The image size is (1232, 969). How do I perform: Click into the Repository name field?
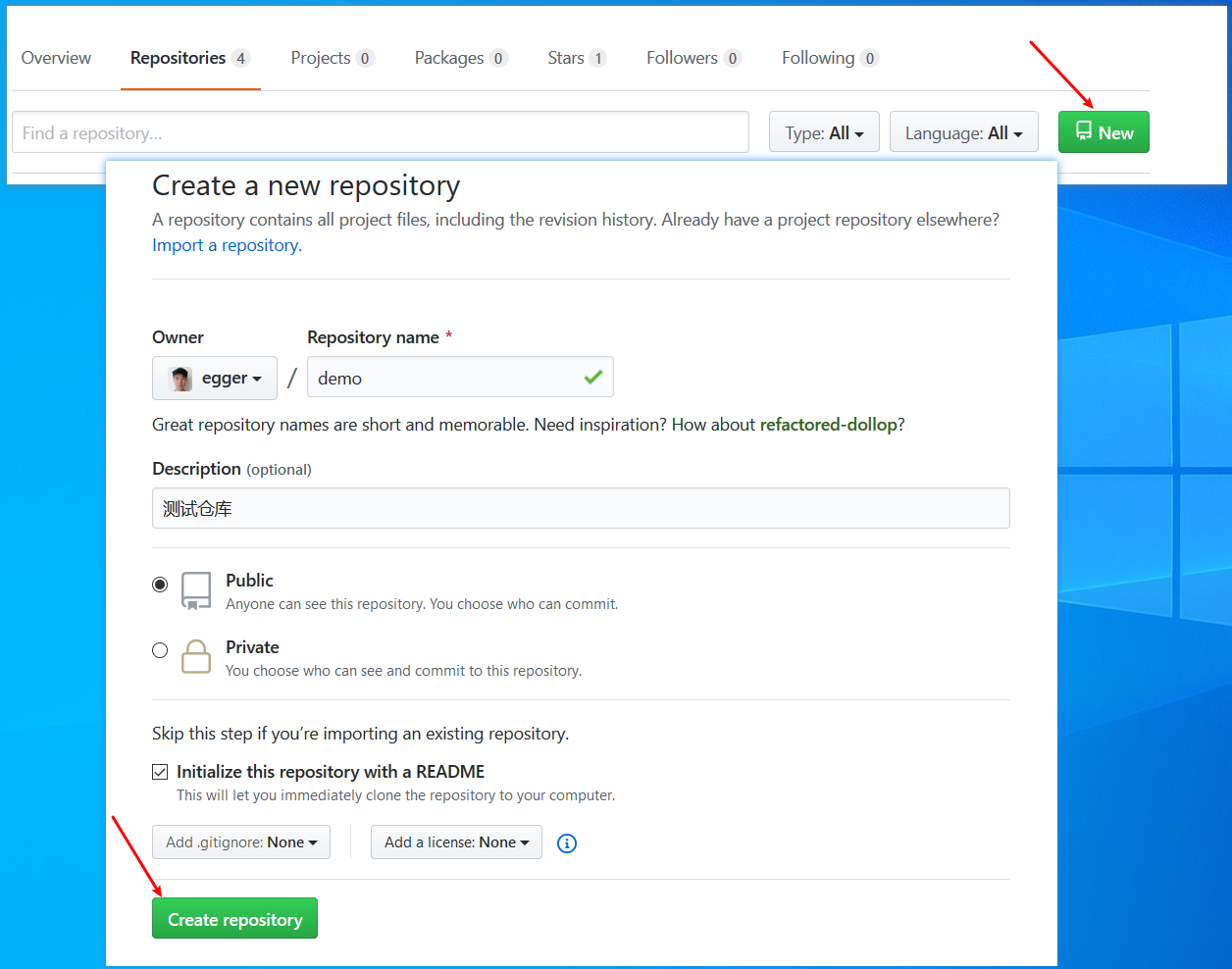click(x=460, y=378)
